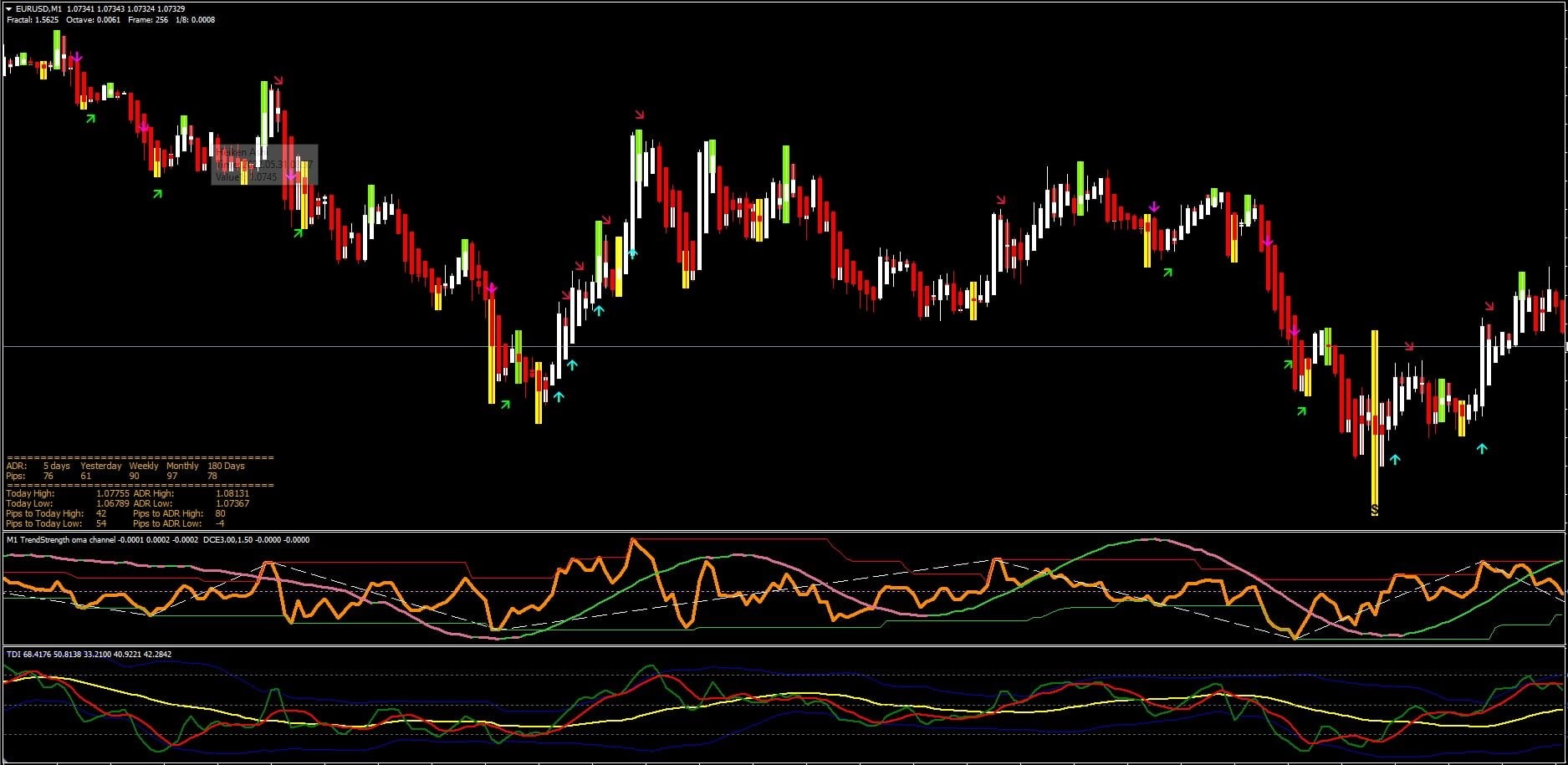Click the leftmost cyan up arrow
This screenshot has width=1568, height=765.
click(x=559, y=396)
